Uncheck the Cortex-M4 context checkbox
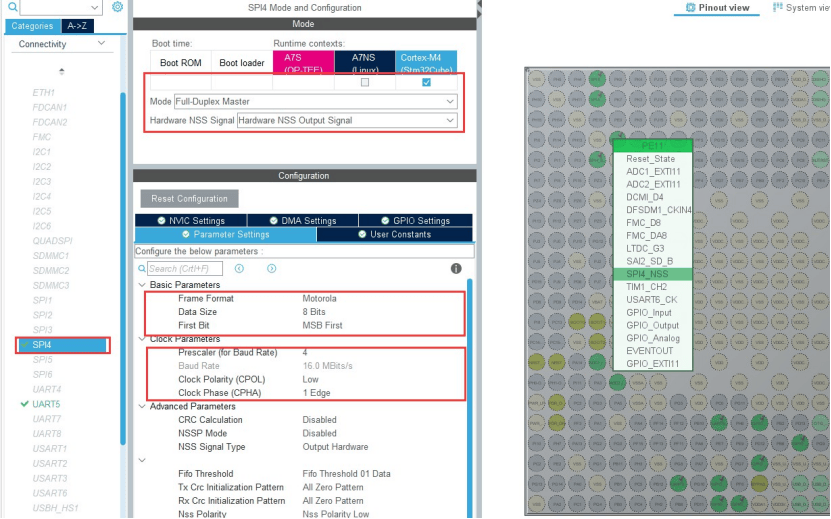831x519 pixels. tap(426, 82)
